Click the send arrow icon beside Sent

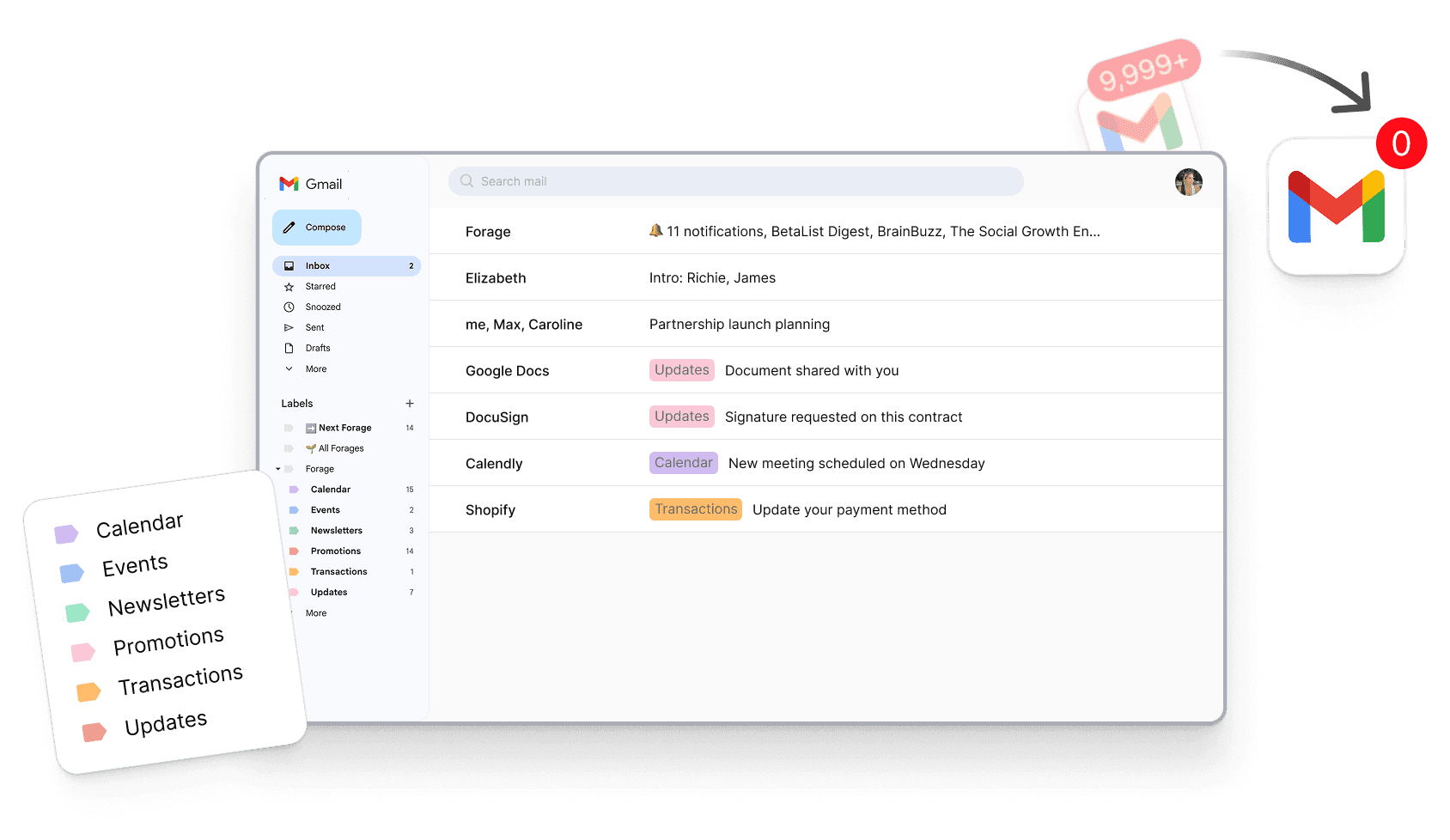(289, 328)
